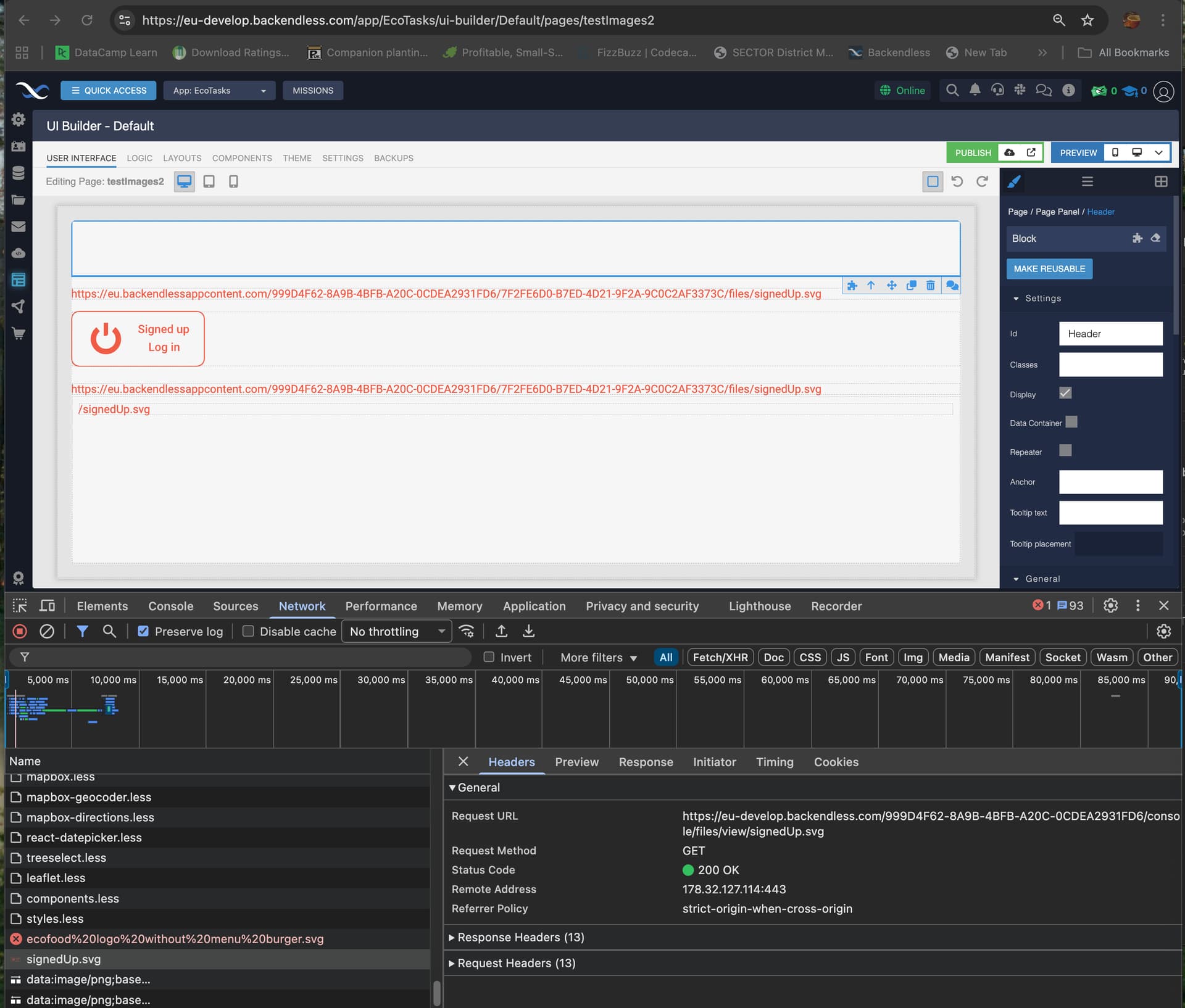Toggle the Display checkbox in settings
The image size is (1185, 1008).
(1065, 393)
